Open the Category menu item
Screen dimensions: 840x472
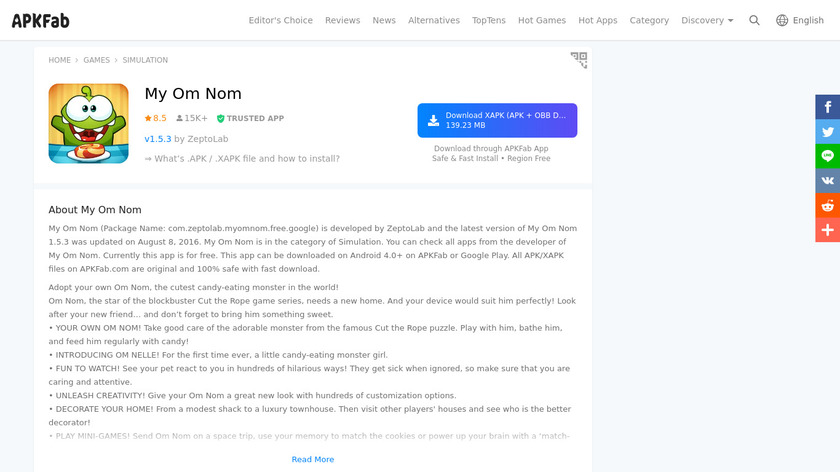(x=649, y=20)
